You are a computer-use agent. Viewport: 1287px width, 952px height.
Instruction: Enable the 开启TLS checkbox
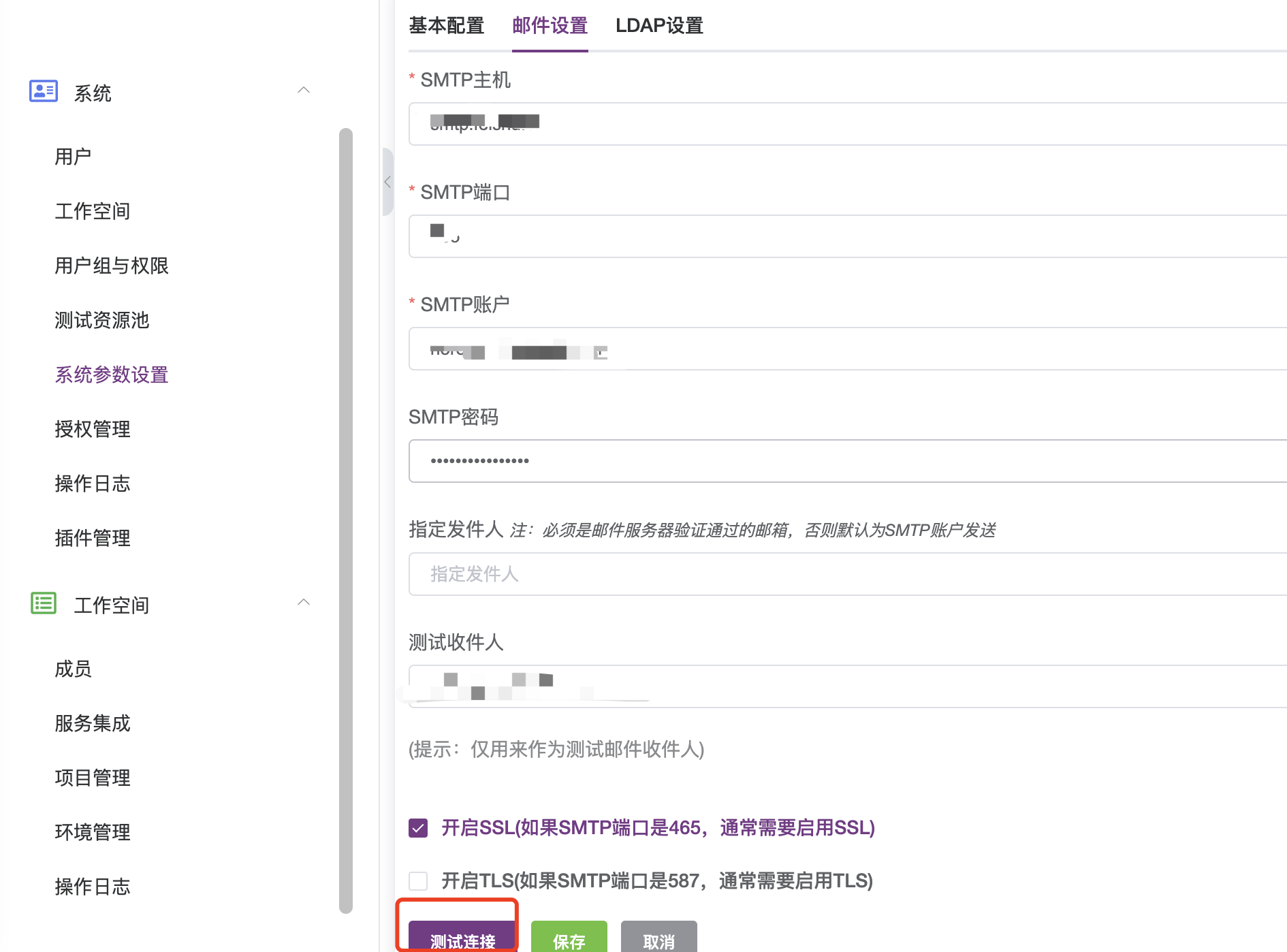point(417,880)
